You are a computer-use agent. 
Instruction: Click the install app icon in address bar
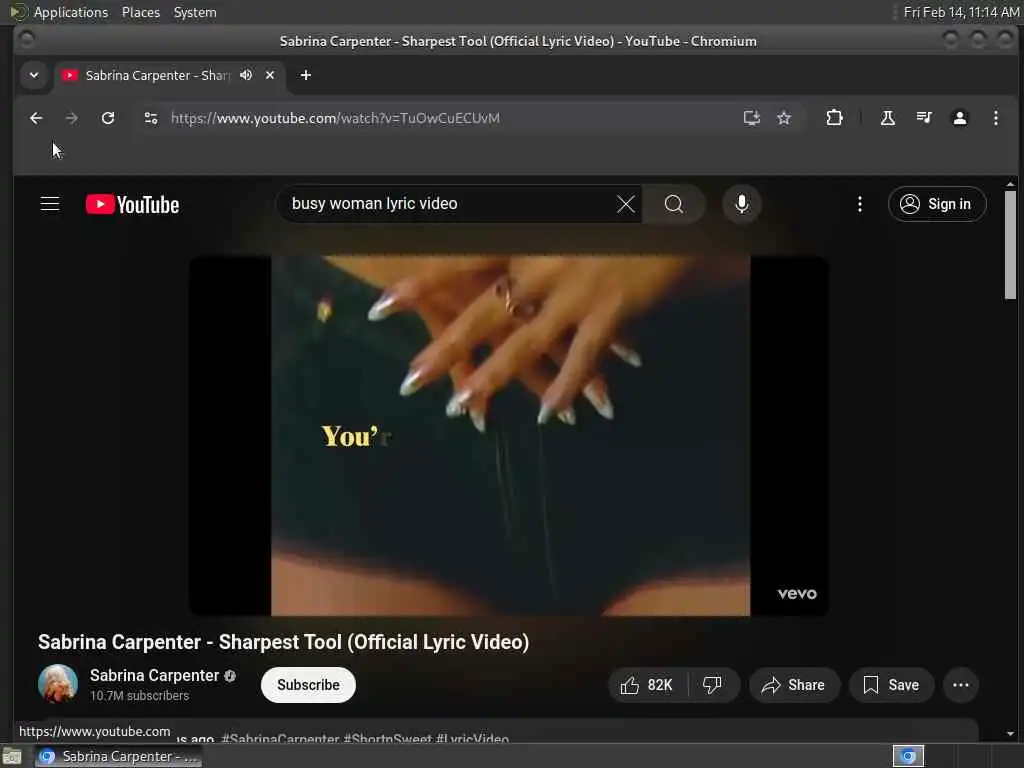point(752,118)
